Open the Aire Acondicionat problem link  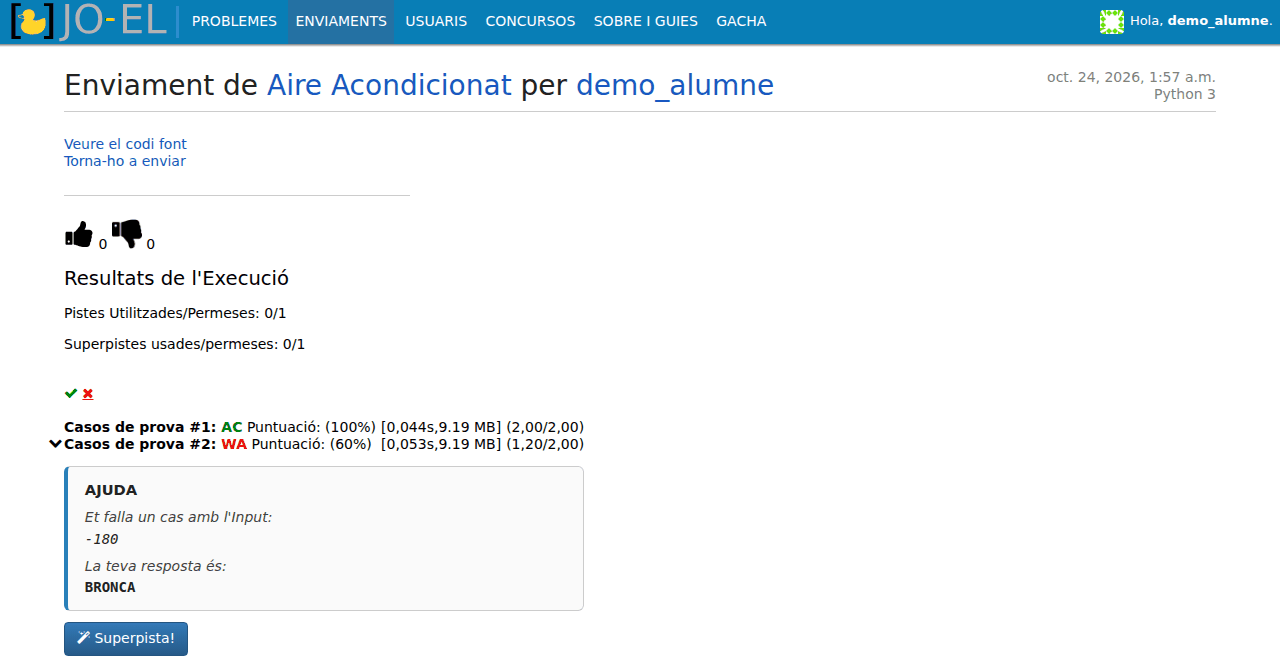pyautogui.click(x=389, y=85)
